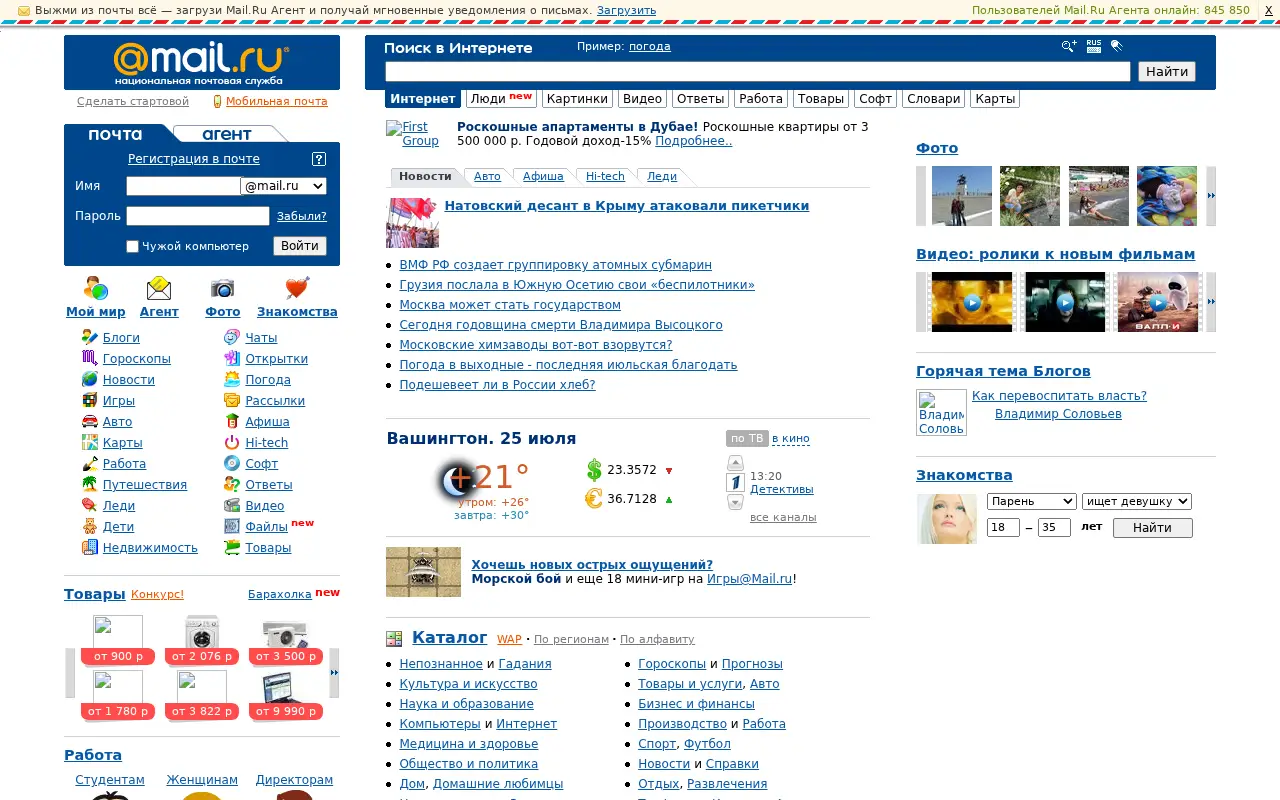Click the Софт disc icon
The image size is (1280, 800).
point(232,463)
